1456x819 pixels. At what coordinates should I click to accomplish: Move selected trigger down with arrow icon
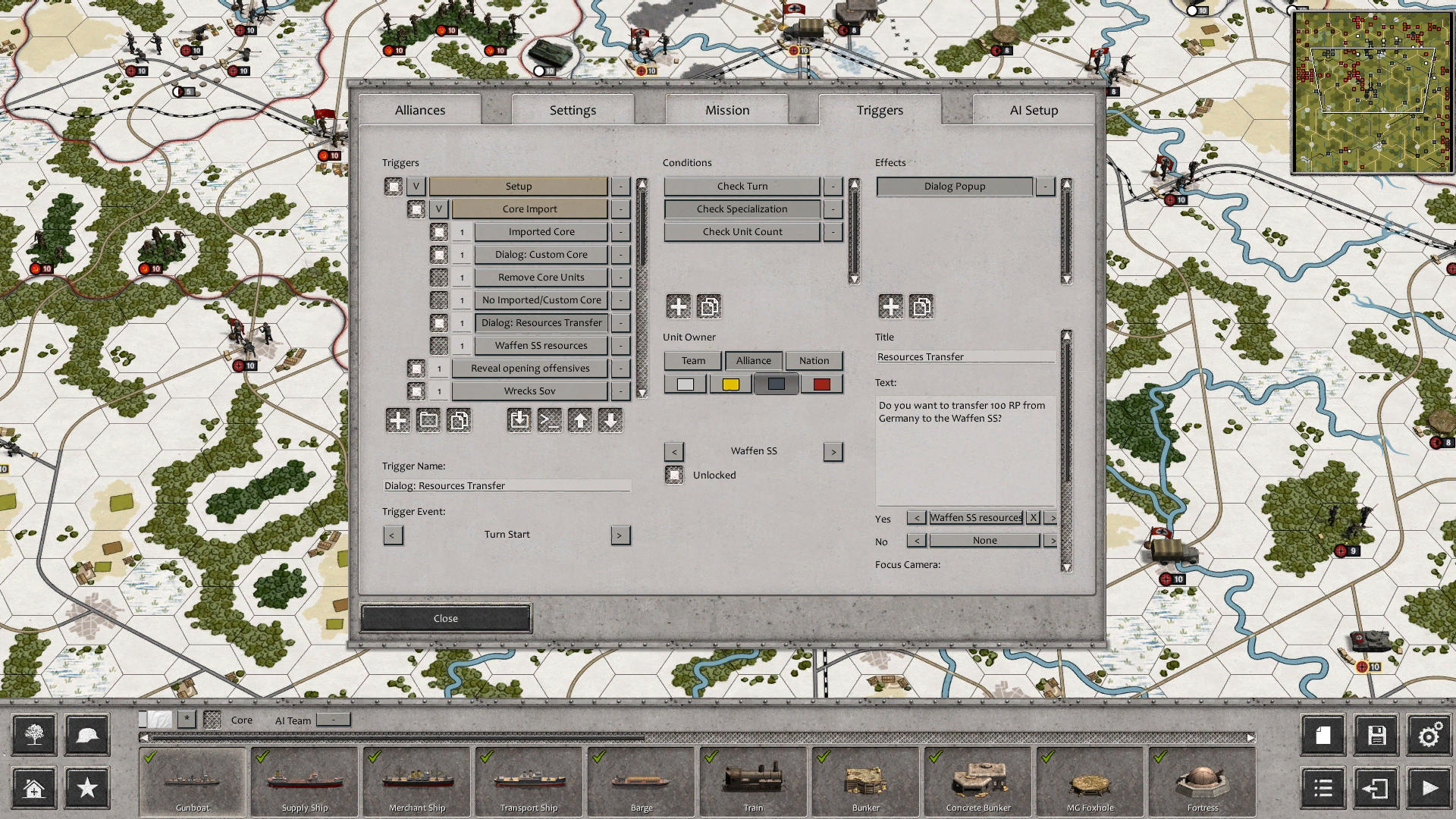610,420
